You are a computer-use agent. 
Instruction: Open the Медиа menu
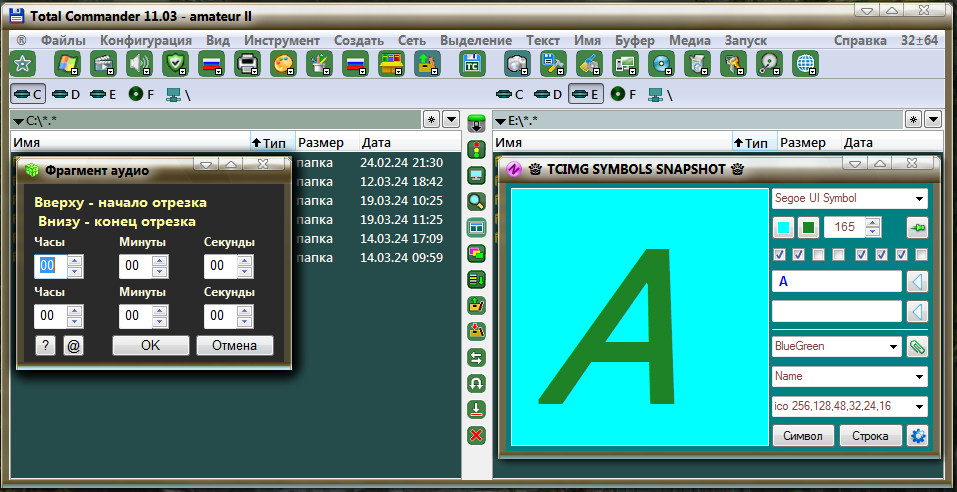coord(690,40)
